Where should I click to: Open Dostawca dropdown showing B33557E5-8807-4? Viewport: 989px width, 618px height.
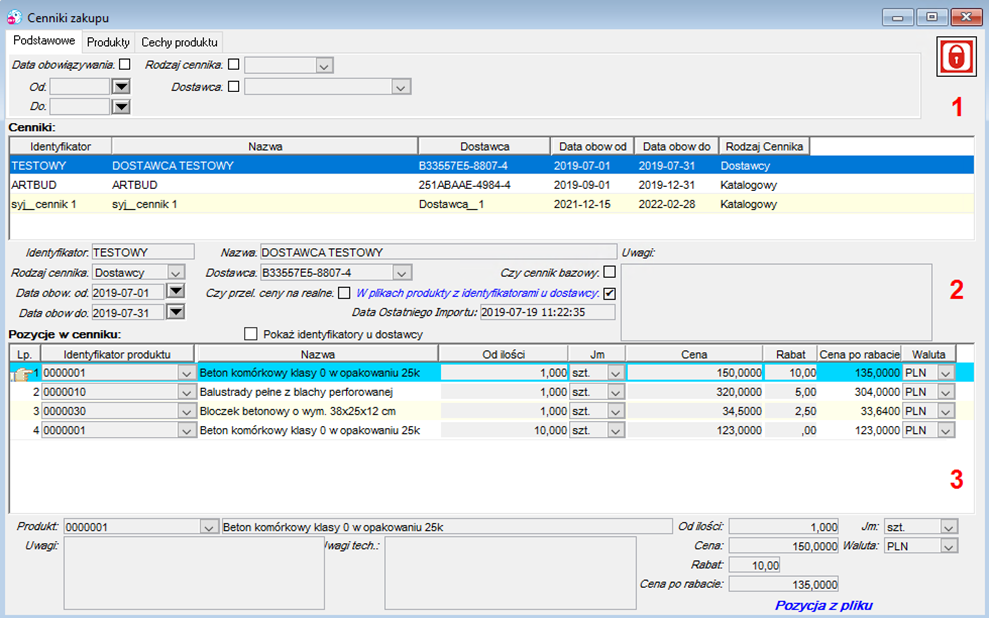[401, 273]
